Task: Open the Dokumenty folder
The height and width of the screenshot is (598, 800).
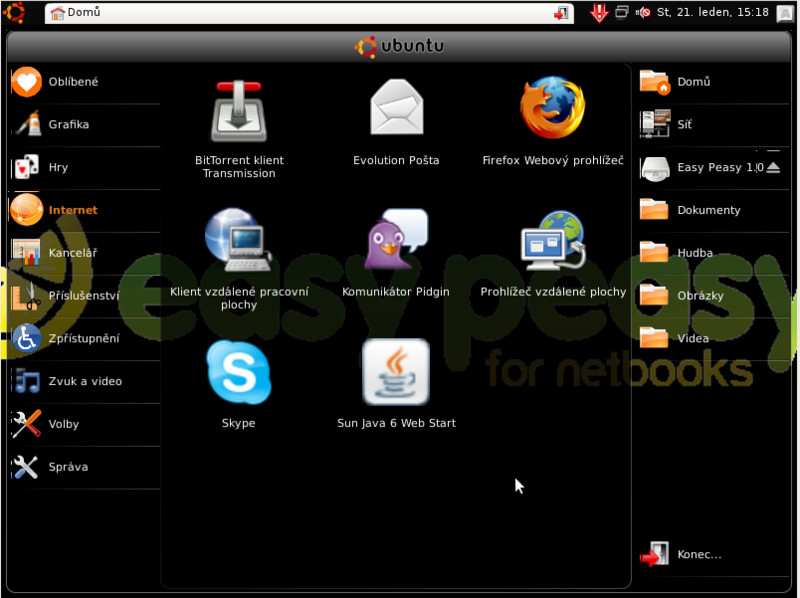Action: pos(713,210)
